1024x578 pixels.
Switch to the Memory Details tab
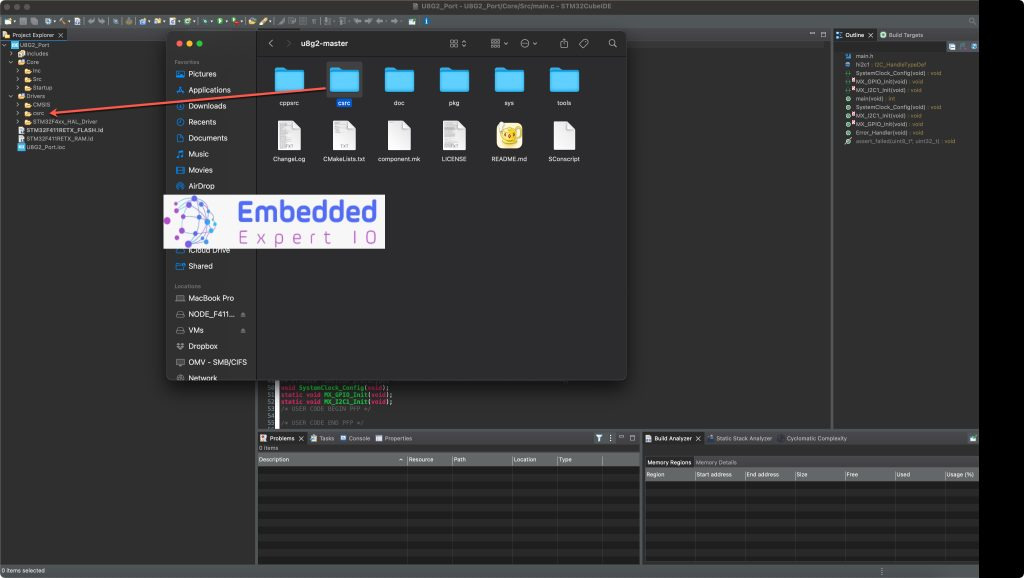tap(716, 462)
